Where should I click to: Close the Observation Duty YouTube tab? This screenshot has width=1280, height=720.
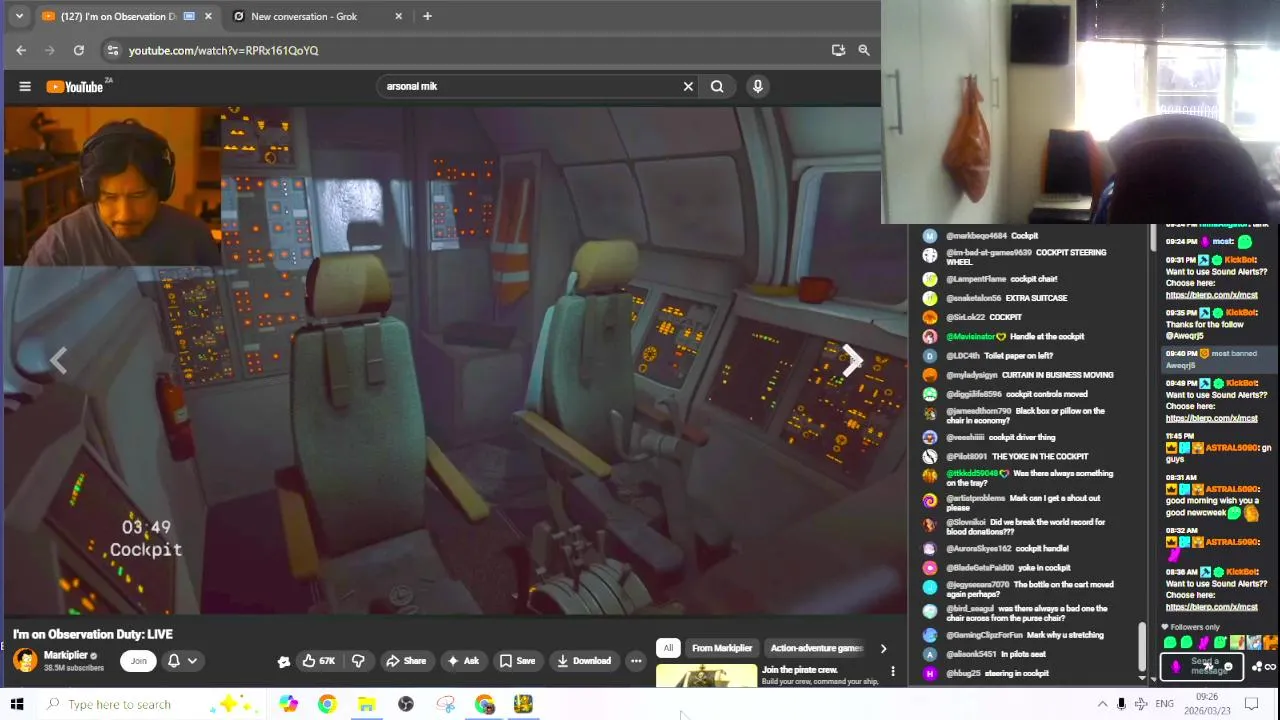pyautogui.click(x=208, y=16)
